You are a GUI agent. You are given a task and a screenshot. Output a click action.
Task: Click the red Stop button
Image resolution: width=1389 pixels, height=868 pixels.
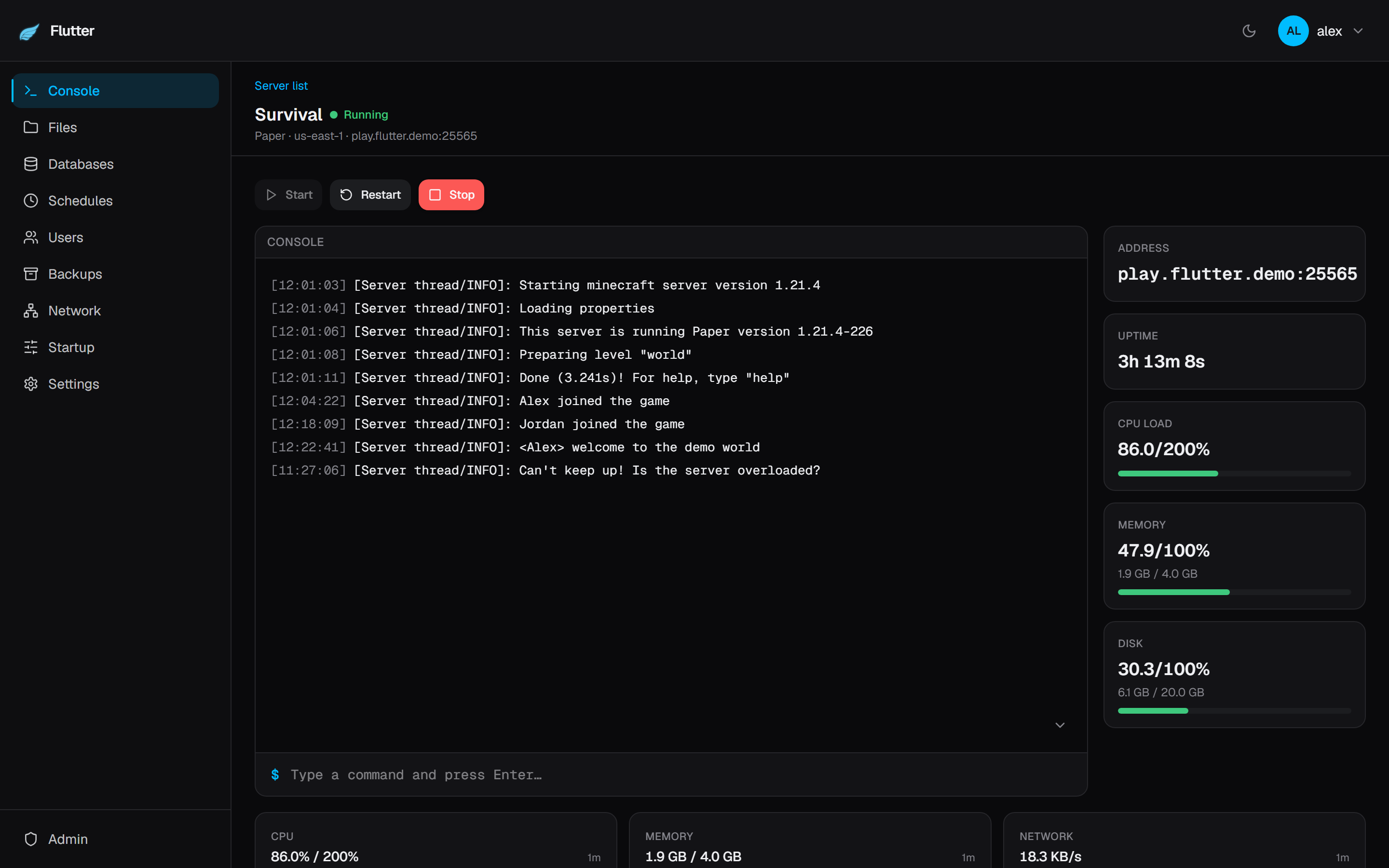[x=451, y=195]
